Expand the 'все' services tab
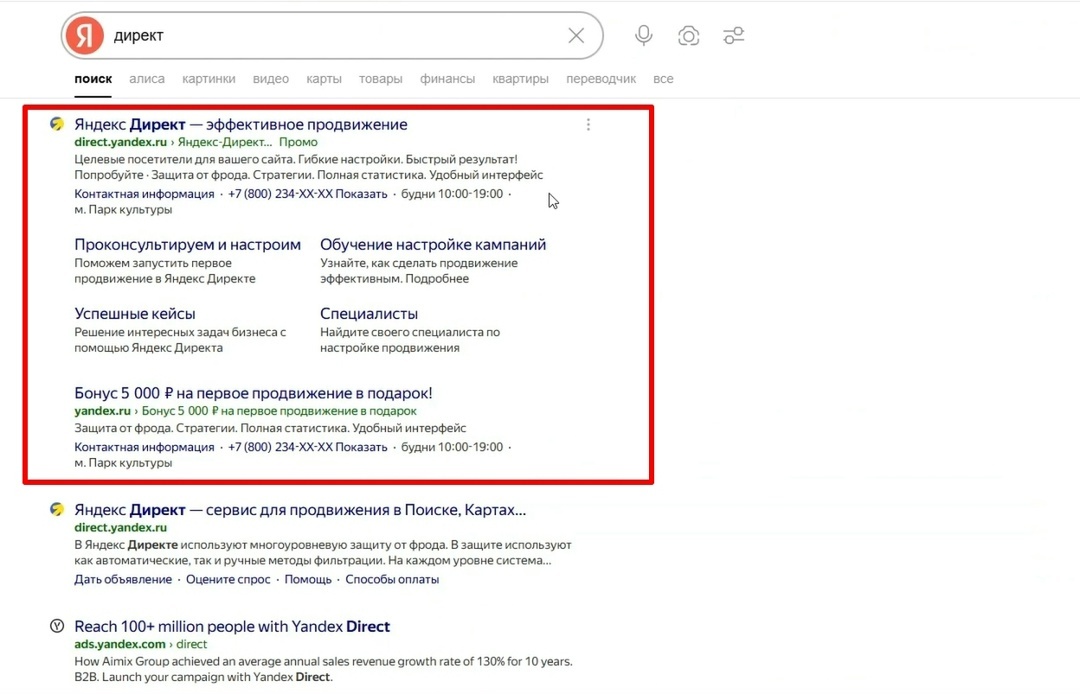This screenshot has width=1080, height=694. [663, 78]
